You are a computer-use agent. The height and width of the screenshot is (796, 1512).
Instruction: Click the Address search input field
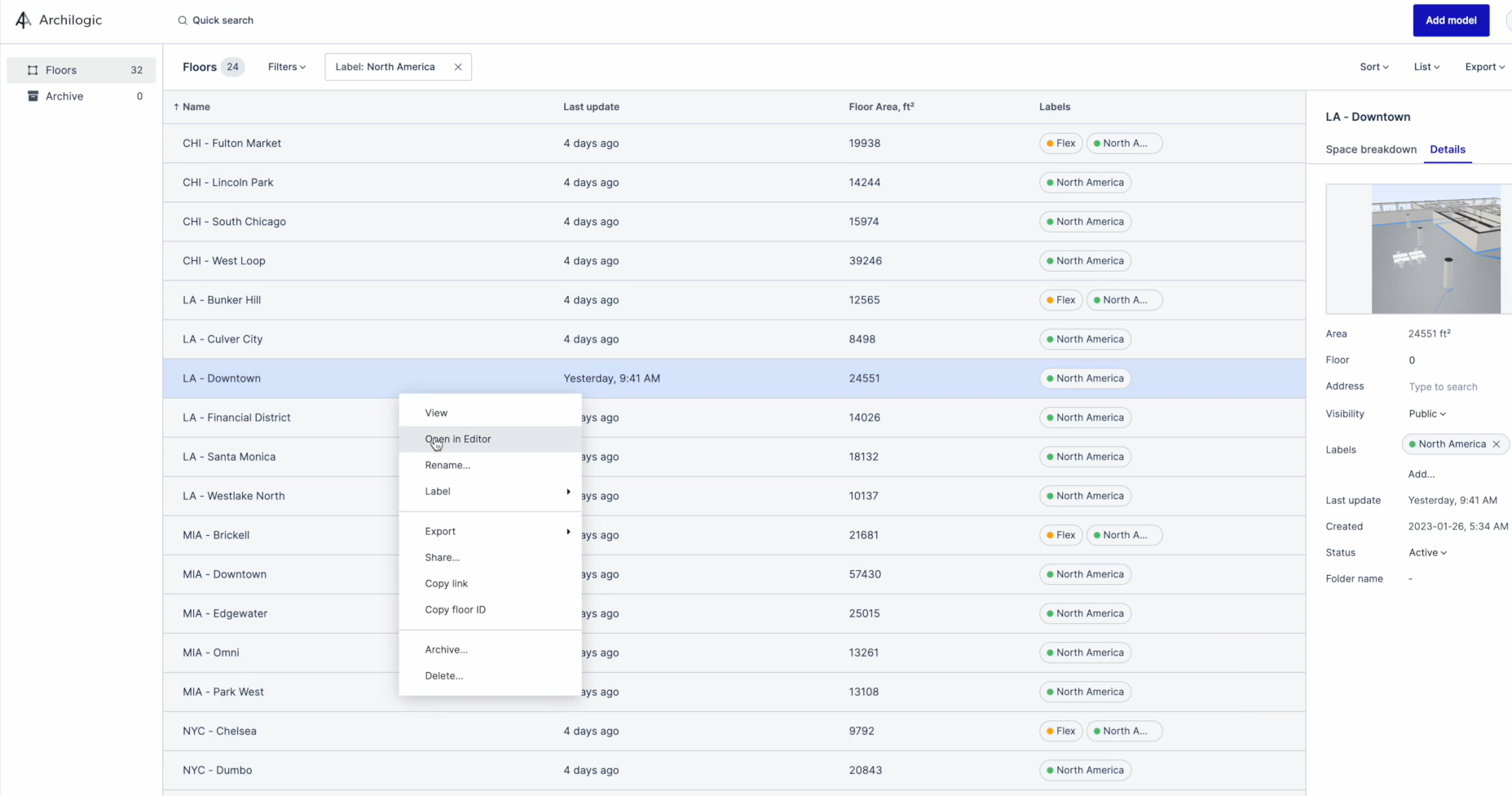click(x=1443, y=387)
